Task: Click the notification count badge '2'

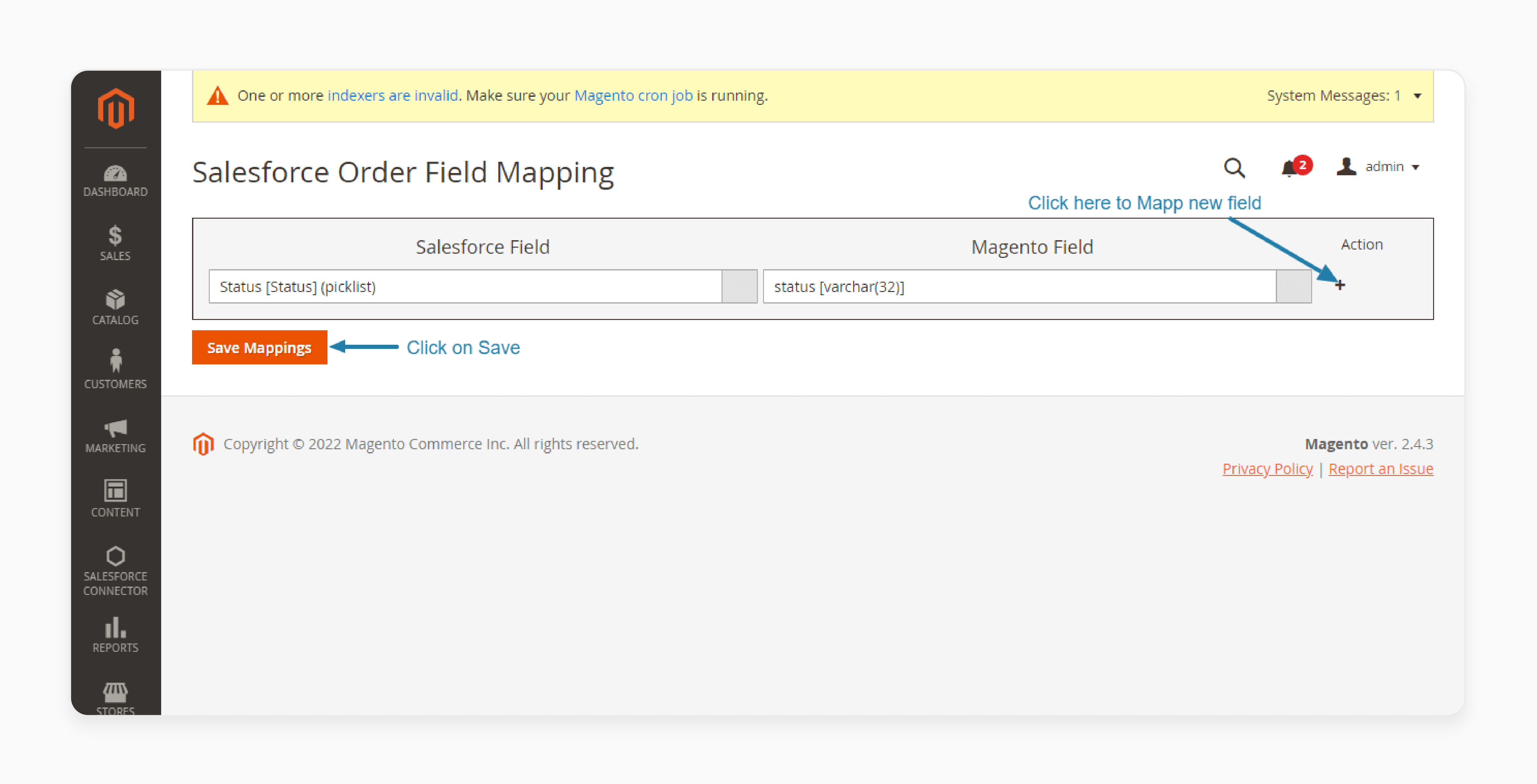Action: point(1302,165)
